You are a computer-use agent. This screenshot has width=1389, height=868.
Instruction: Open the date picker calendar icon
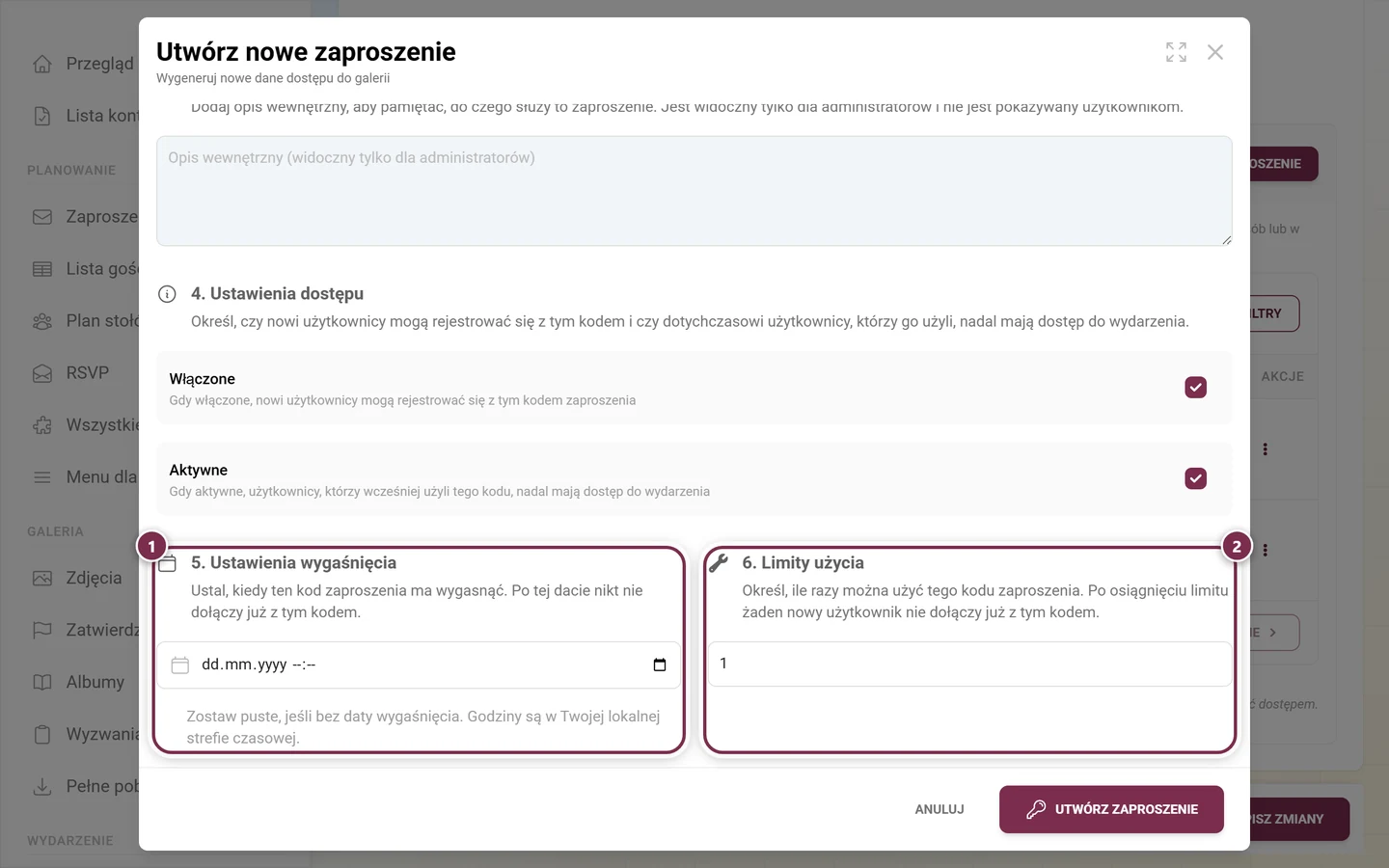660,665
